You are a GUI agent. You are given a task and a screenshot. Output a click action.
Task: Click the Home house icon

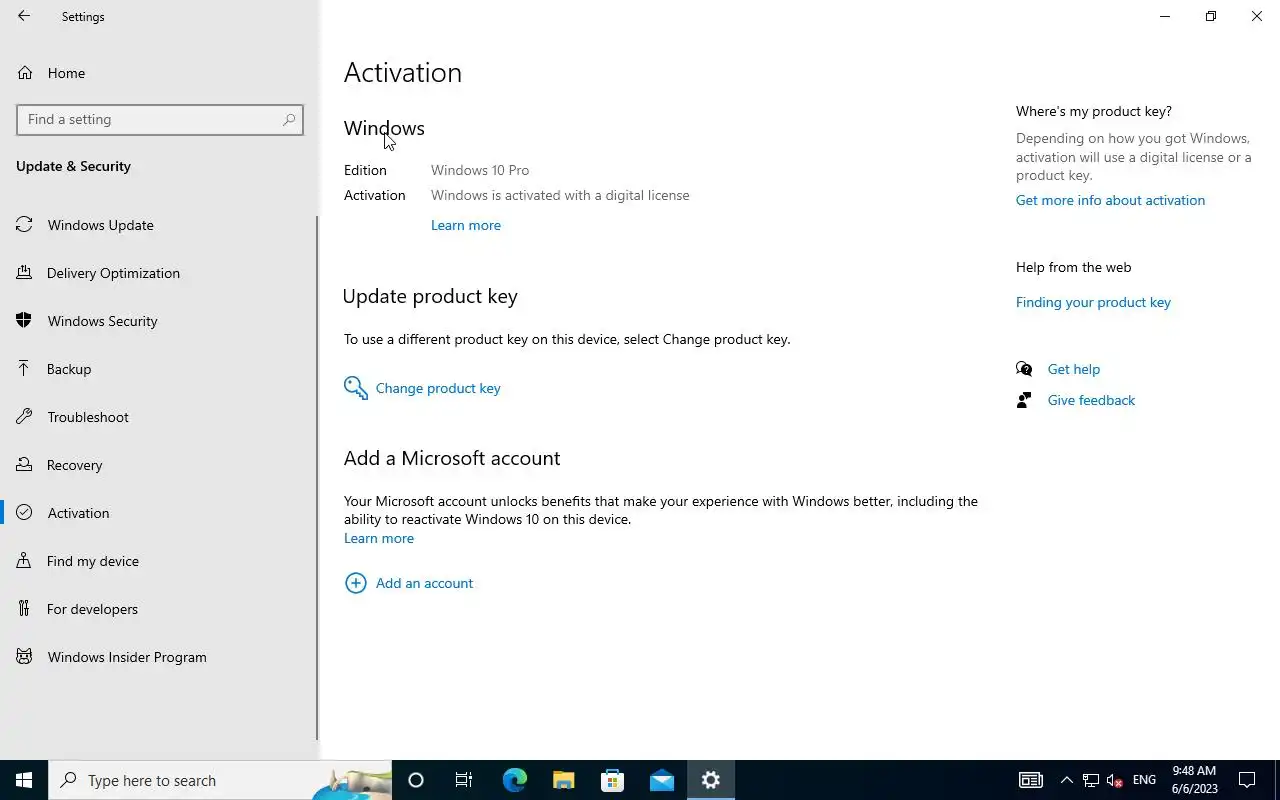[x=24, y=73]
